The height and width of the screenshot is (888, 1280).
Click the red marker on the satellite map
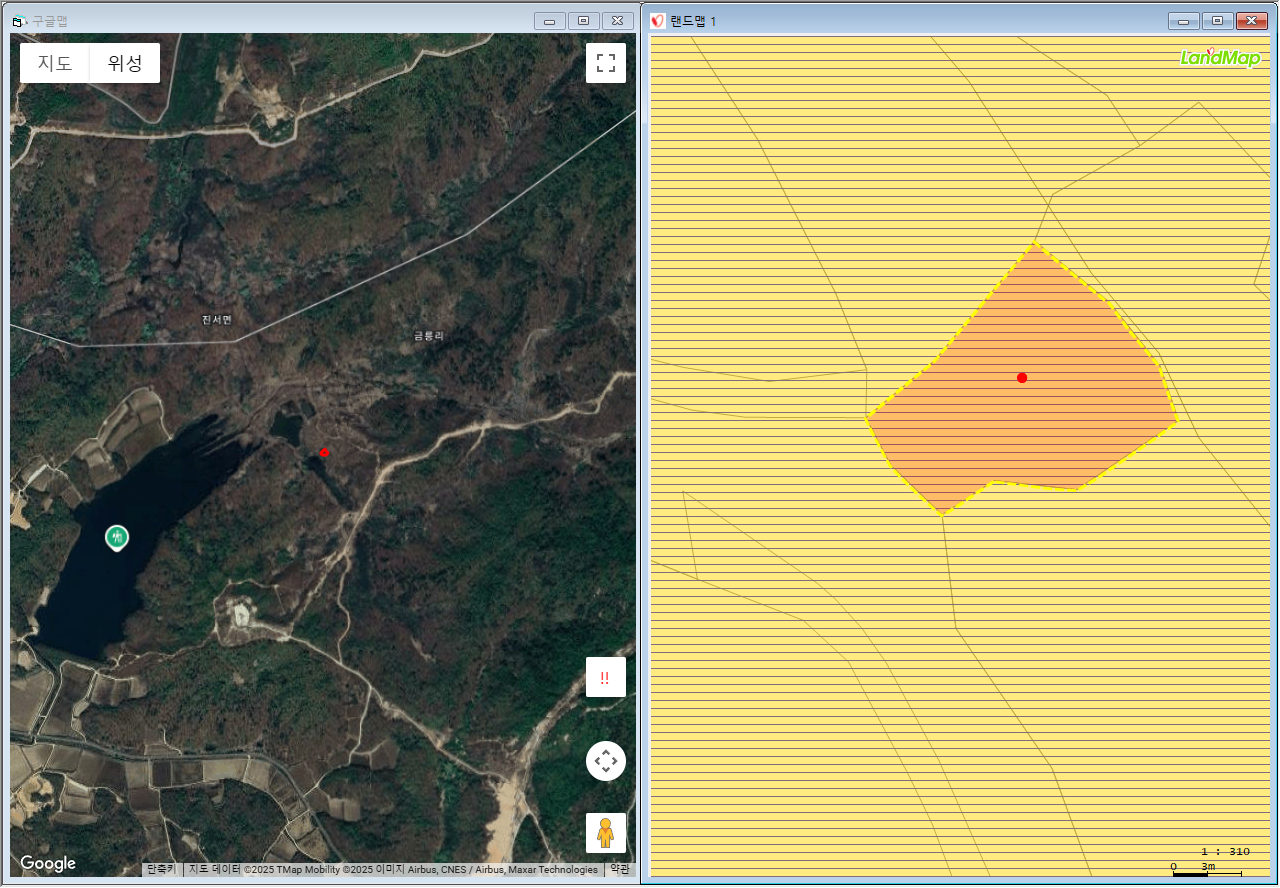click(x=324, y=453)
